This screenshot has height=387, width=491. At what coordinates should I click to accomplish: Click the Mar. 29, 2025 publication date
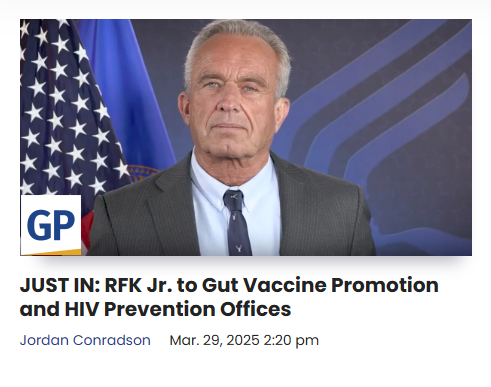pyautogui.click(x=214, y=340)
